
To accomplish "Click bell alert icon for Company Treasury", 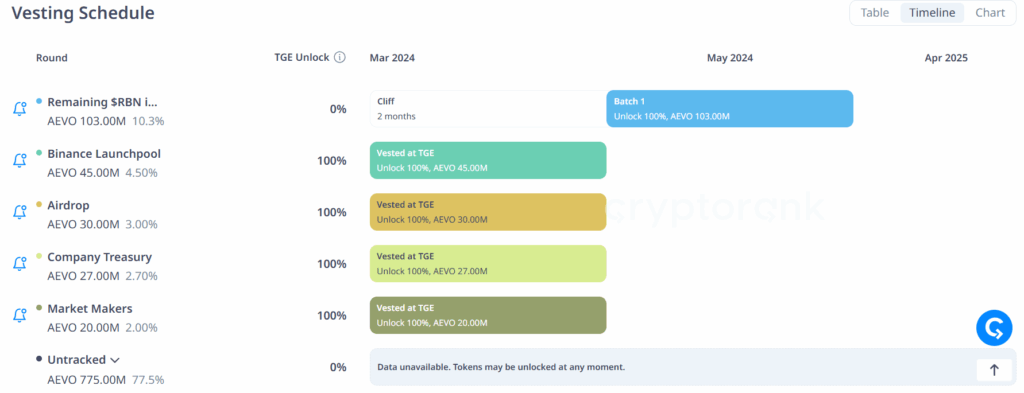I will pos(20,264).
